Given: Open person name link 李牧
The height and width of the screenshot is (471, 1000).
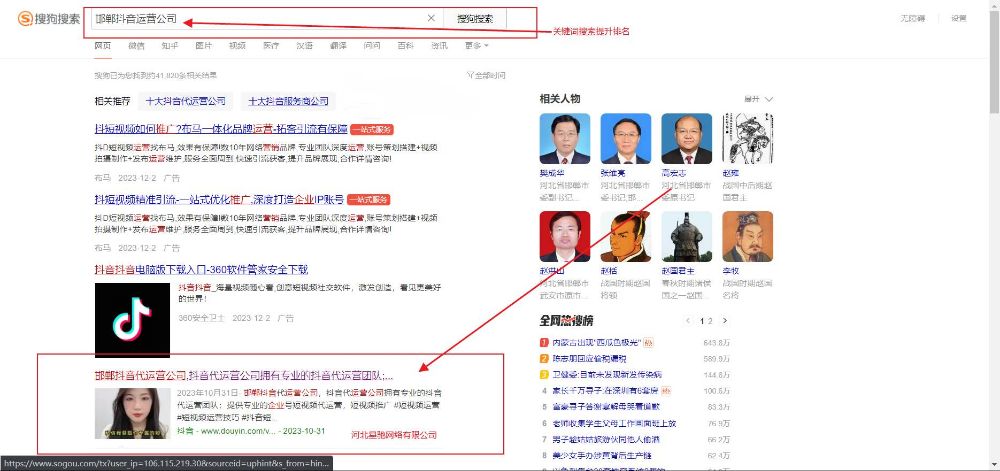Looking at the screenshot, I should point(731,271).
